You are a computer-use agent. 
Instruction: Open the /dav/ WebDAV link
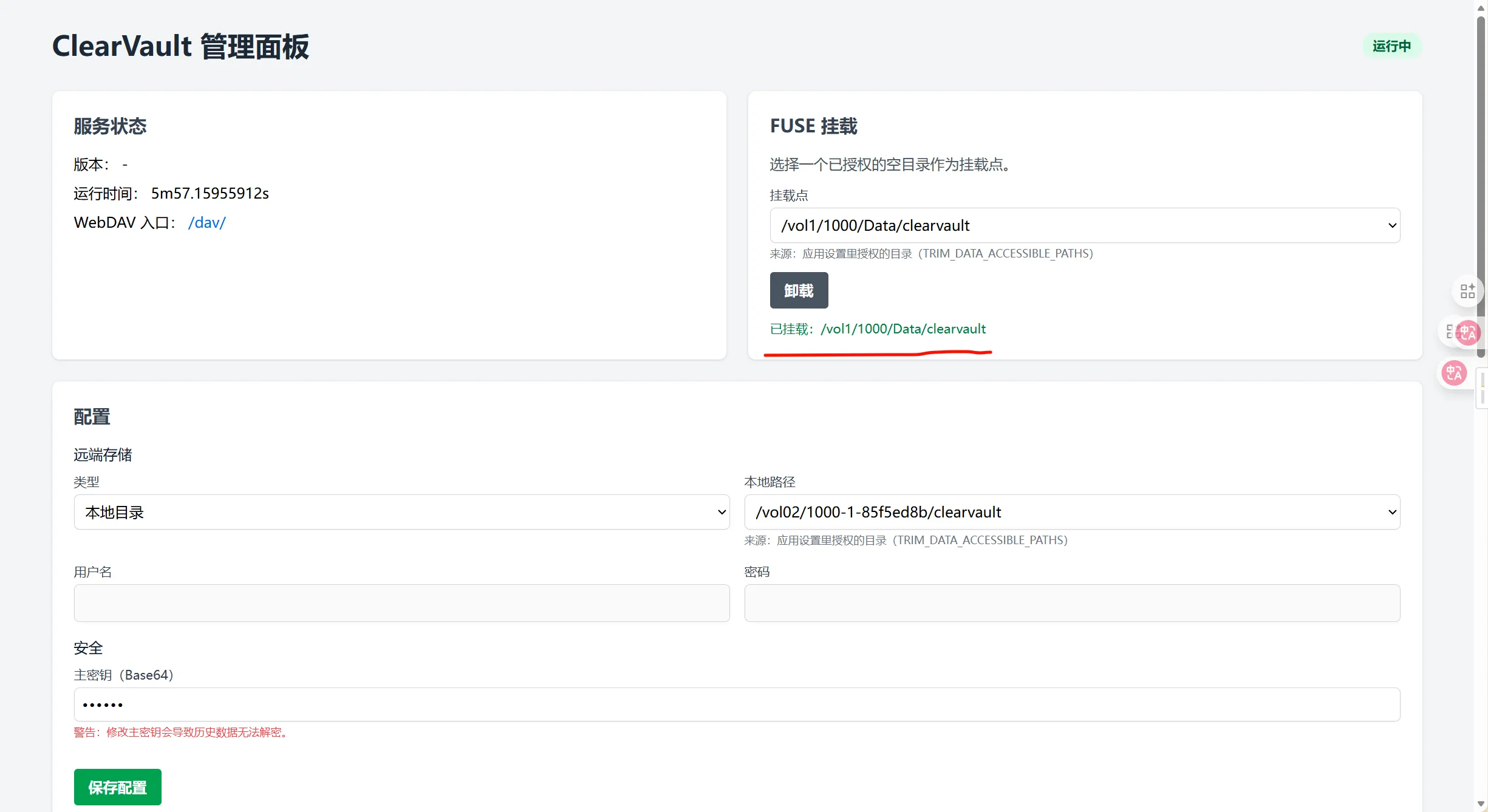coord(206,223)
